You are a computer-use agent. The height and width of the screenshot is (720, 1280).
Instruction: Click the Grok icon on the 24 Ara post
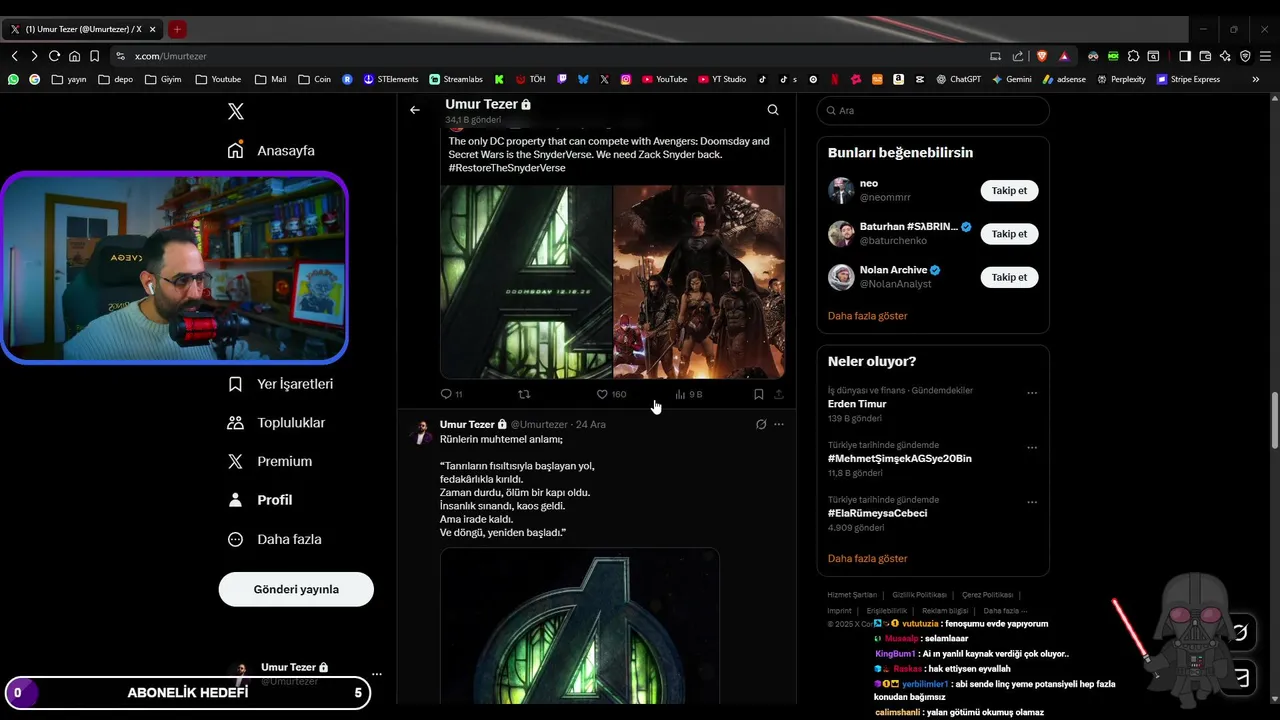click(x=761, y=424)
